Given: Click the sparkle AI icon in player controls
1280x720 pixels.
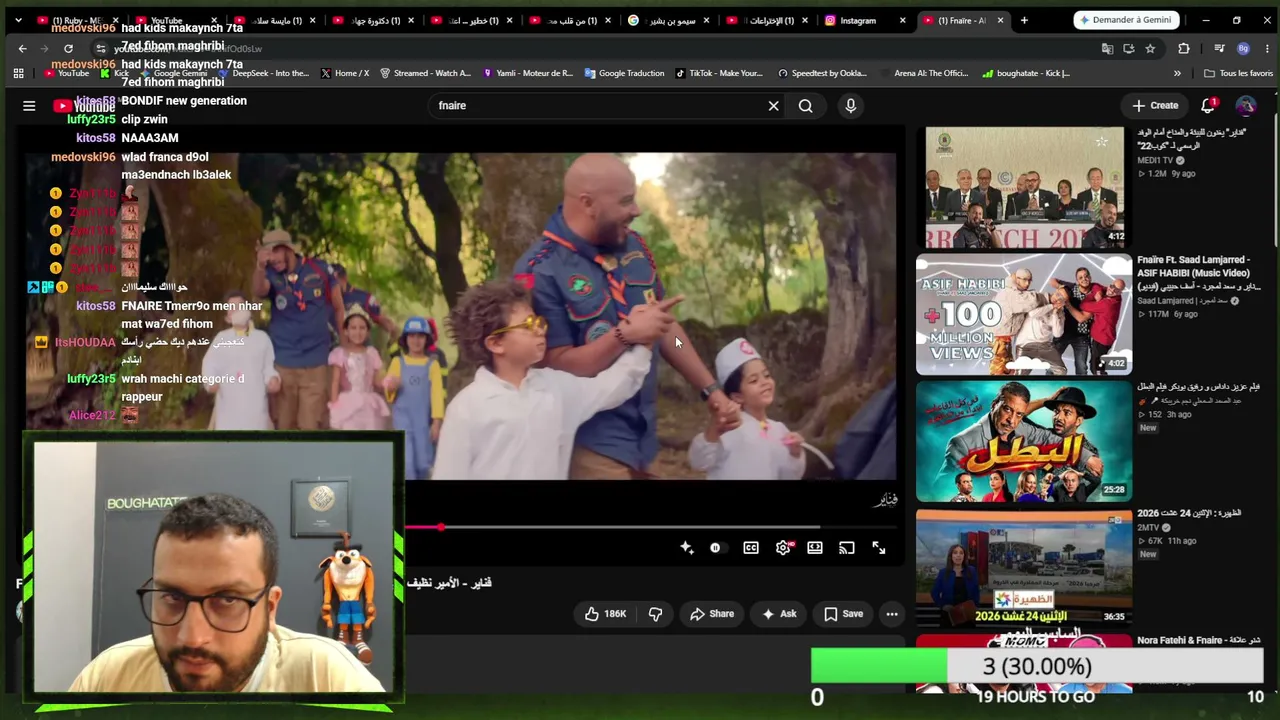Looking at the screenshot, I should (686, 548).
